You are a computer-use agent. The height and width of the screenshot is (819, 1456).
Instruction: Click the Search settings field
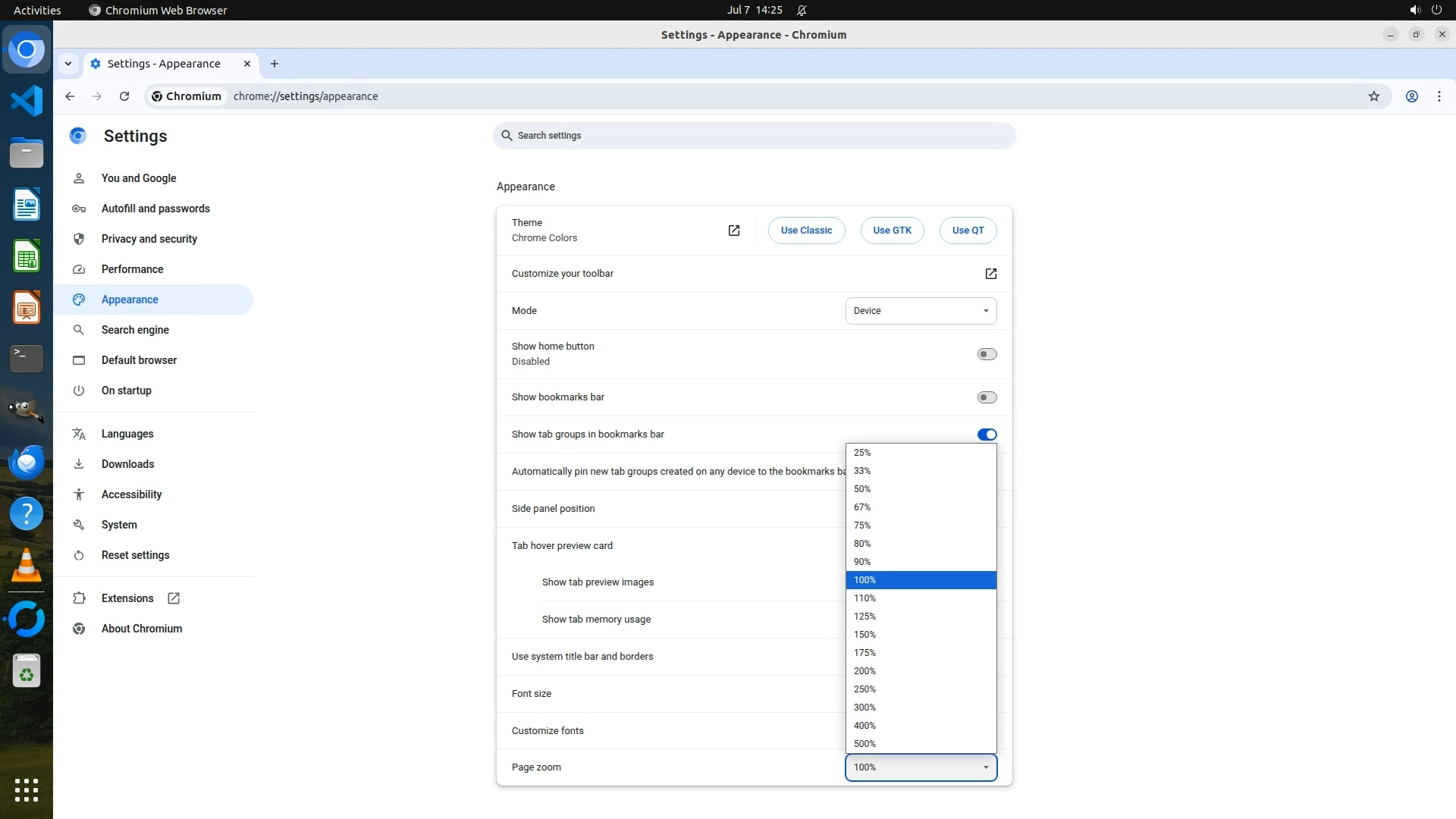[x=754, y=136]
